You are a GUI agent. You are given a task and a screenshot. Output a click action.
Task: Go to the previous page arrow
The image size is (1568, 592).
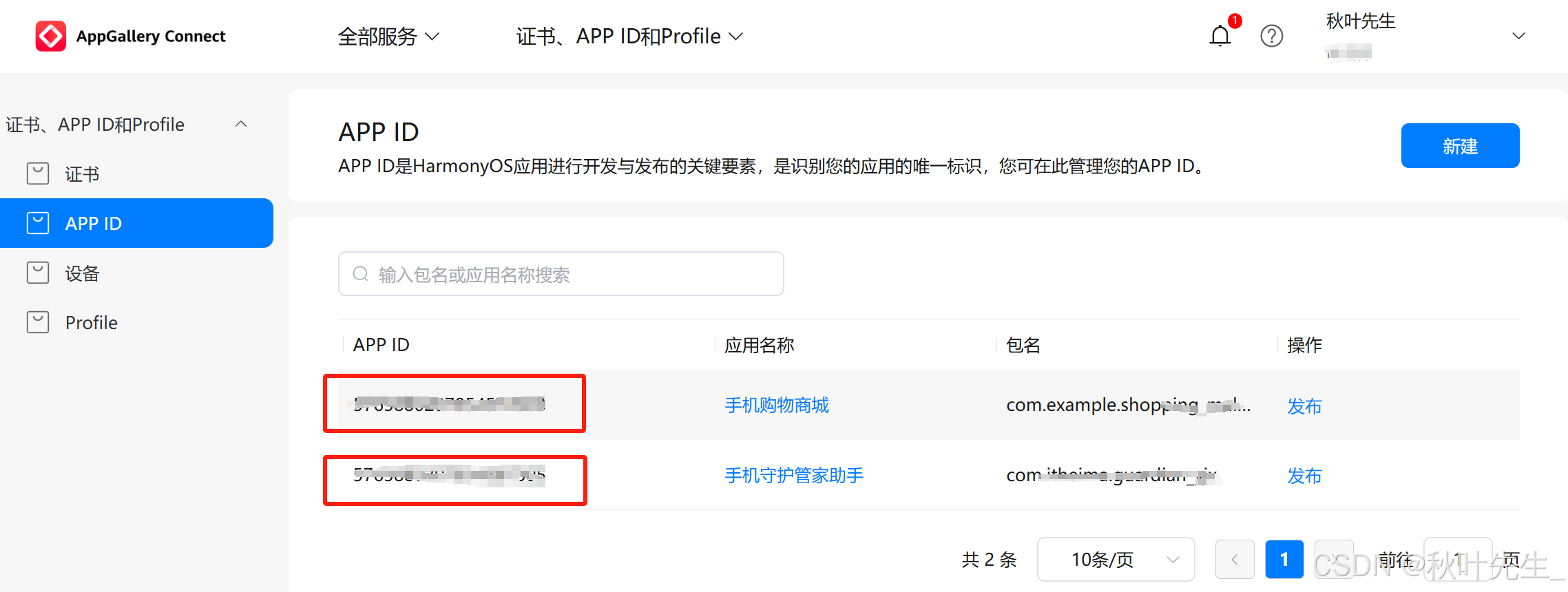coord(1235,559)
